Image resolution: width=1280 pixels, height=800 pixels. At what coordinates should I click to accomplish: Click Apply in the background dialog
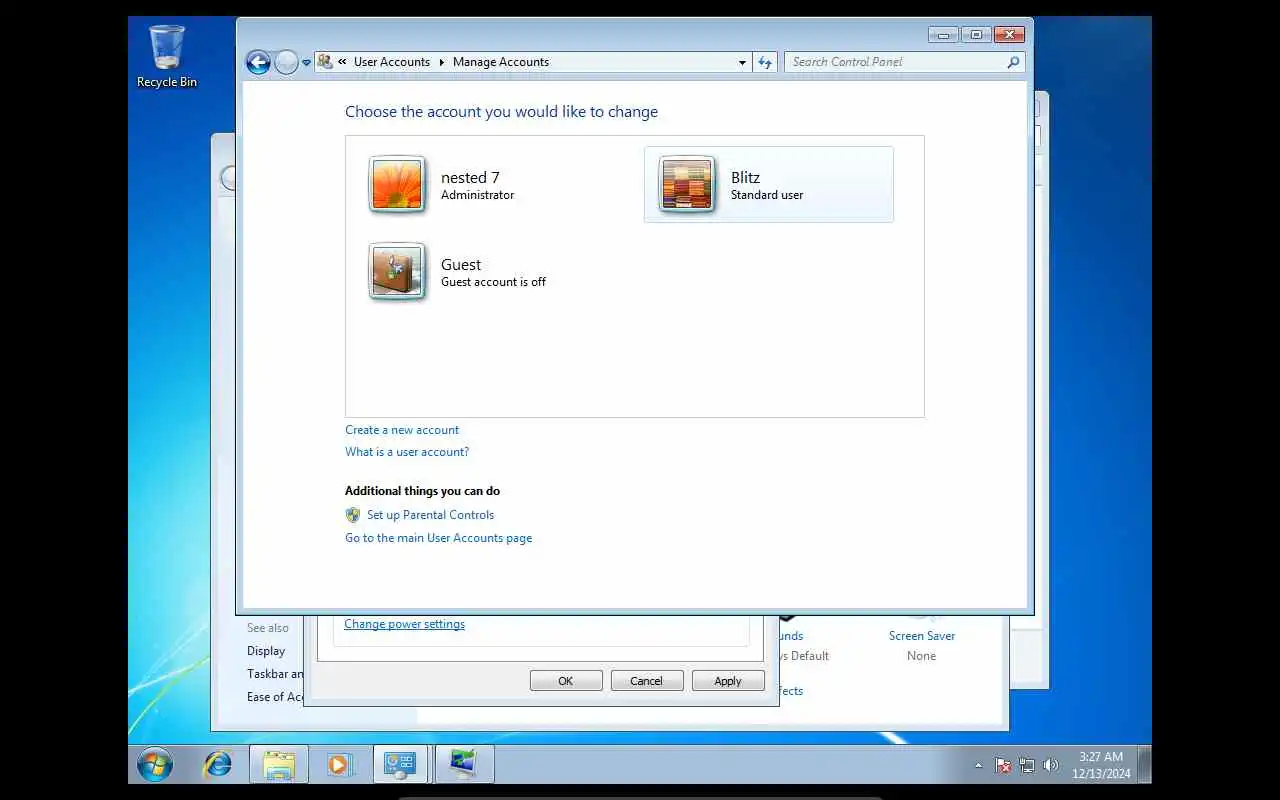pyautogui.click(x=728, y=681)
